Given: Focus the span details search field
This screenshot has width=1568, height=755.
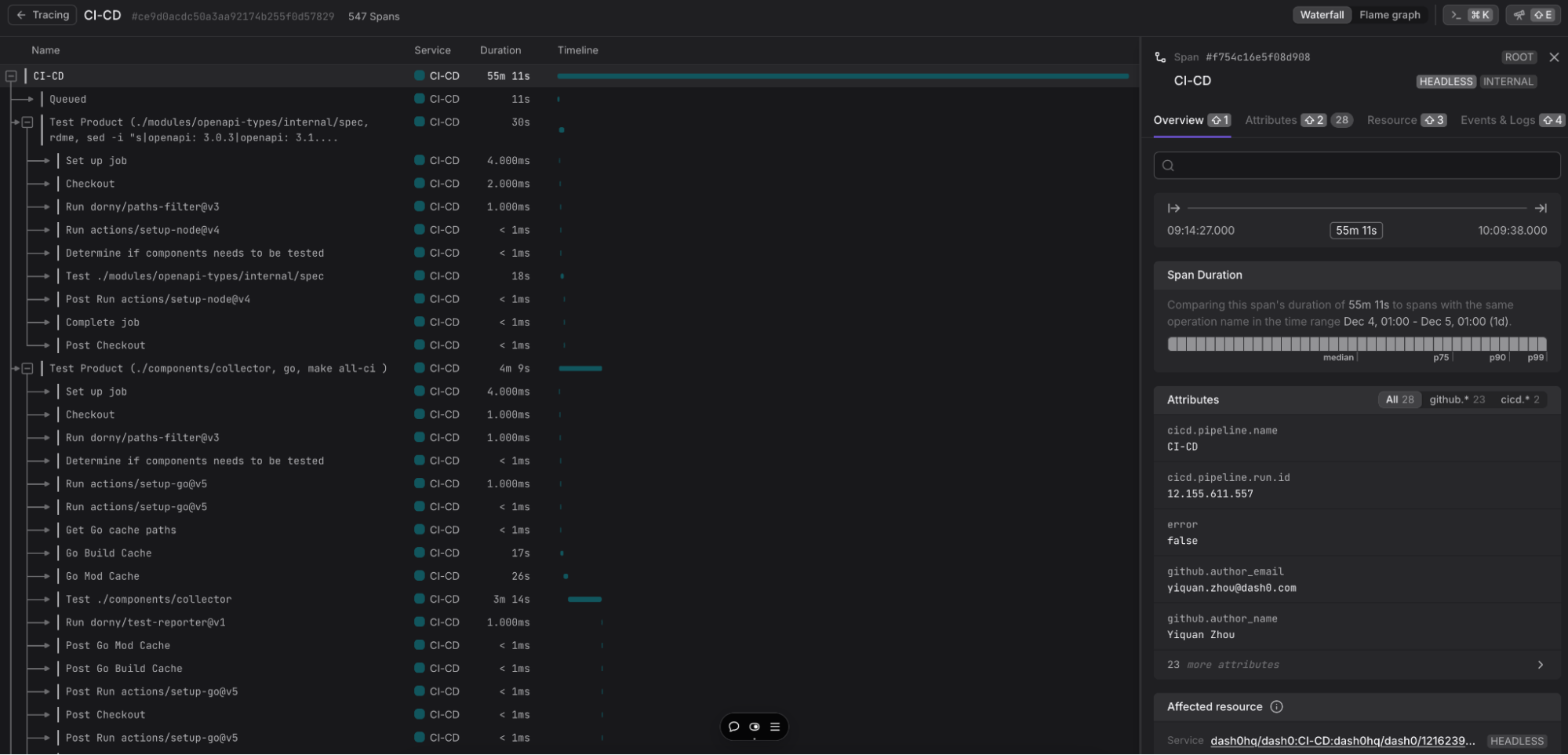Looking at the screenshot, I should 1356,166.
